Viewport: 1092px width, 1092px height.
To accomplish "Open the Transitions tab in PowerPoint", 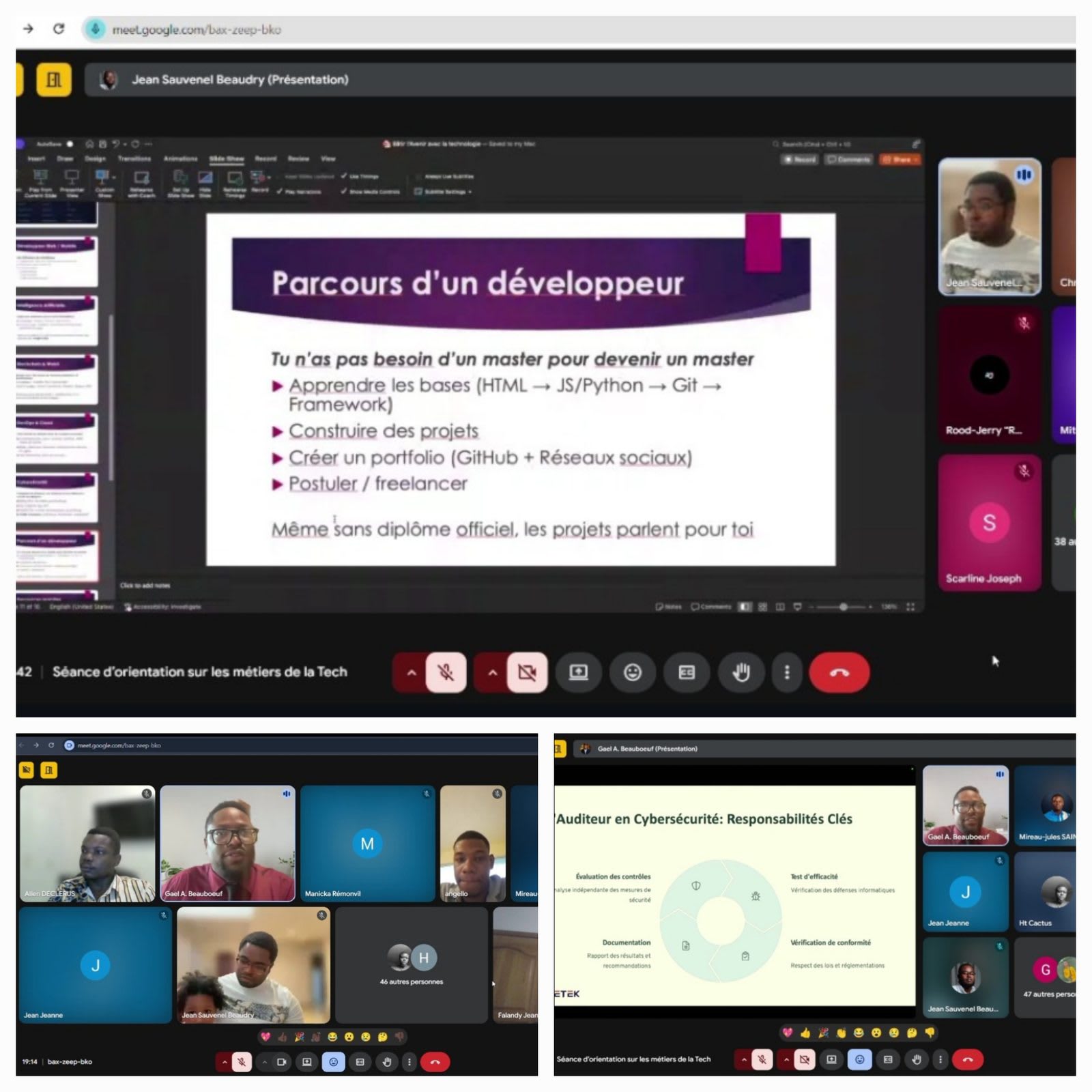I will 134,158.
